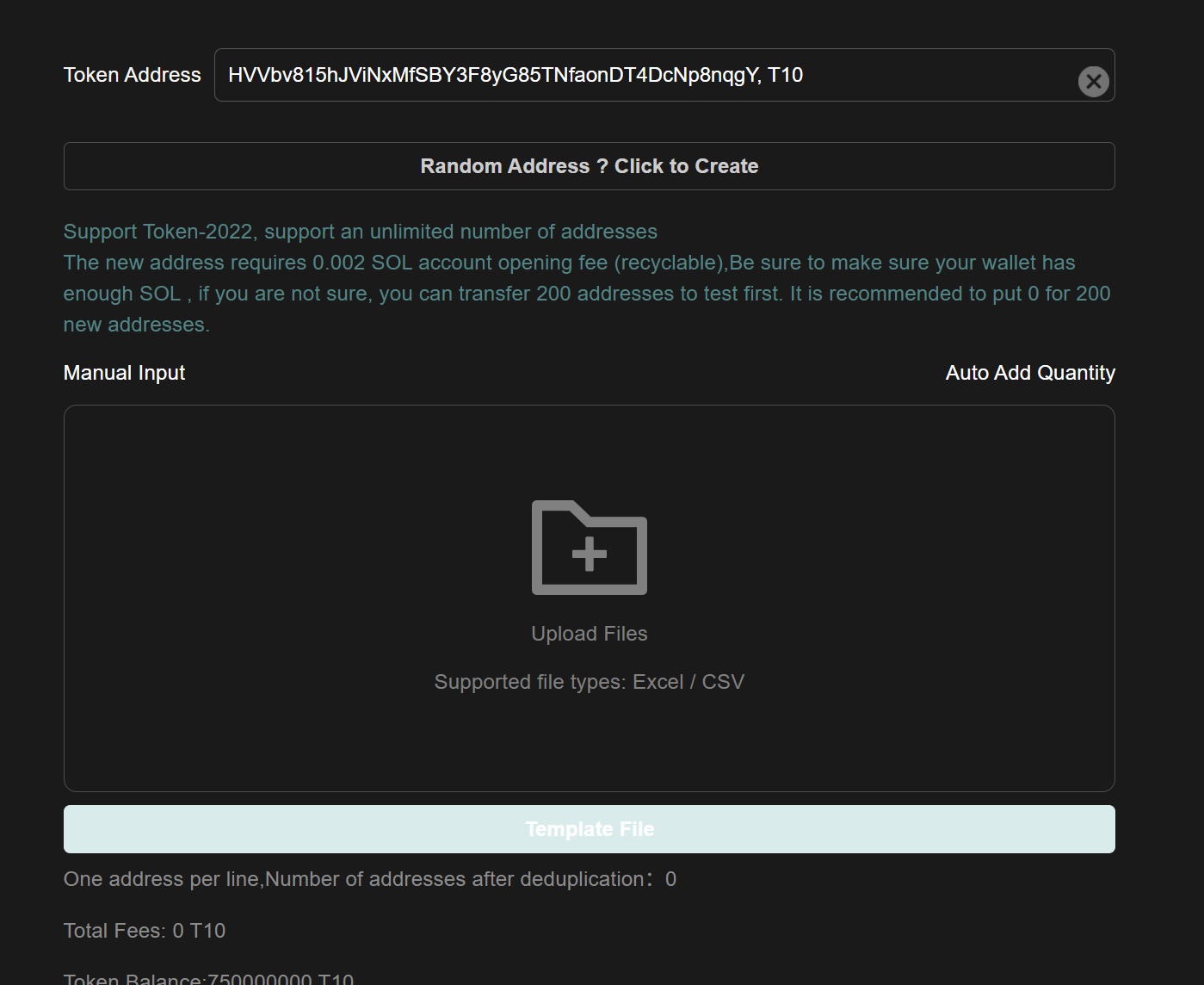The width and height of the screenshot is (1204, 985).
Task: Click the 0.002 SOL account opening fee line
Action: click(569, 263)
